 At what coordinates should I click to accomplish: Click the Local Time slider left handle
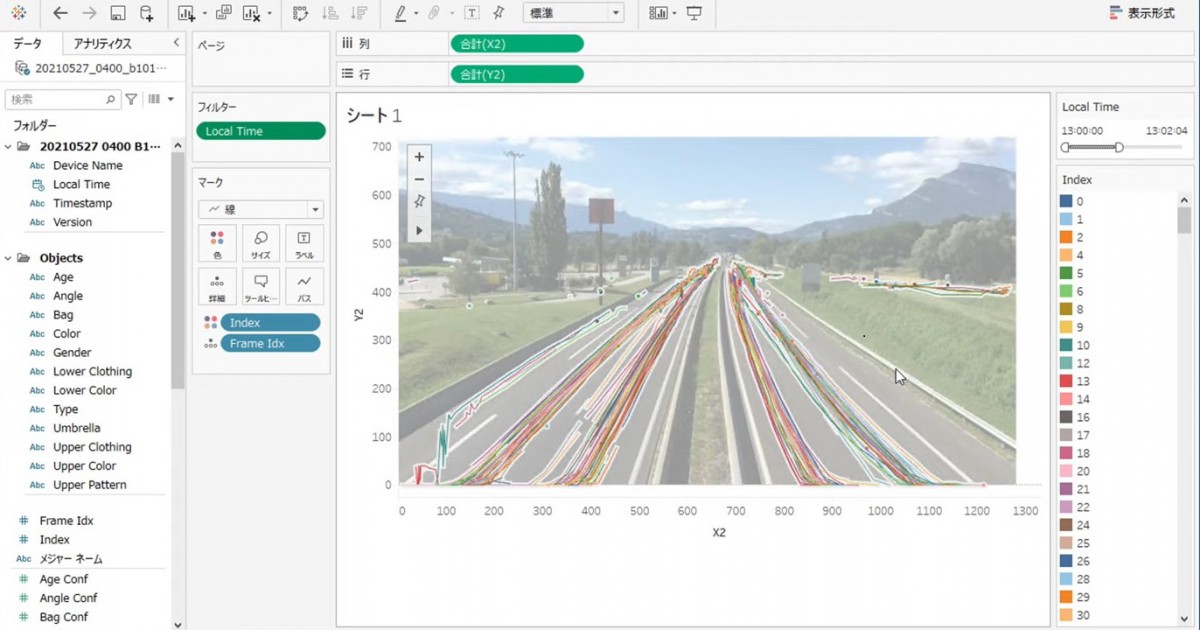click(x=1066, y=147)
